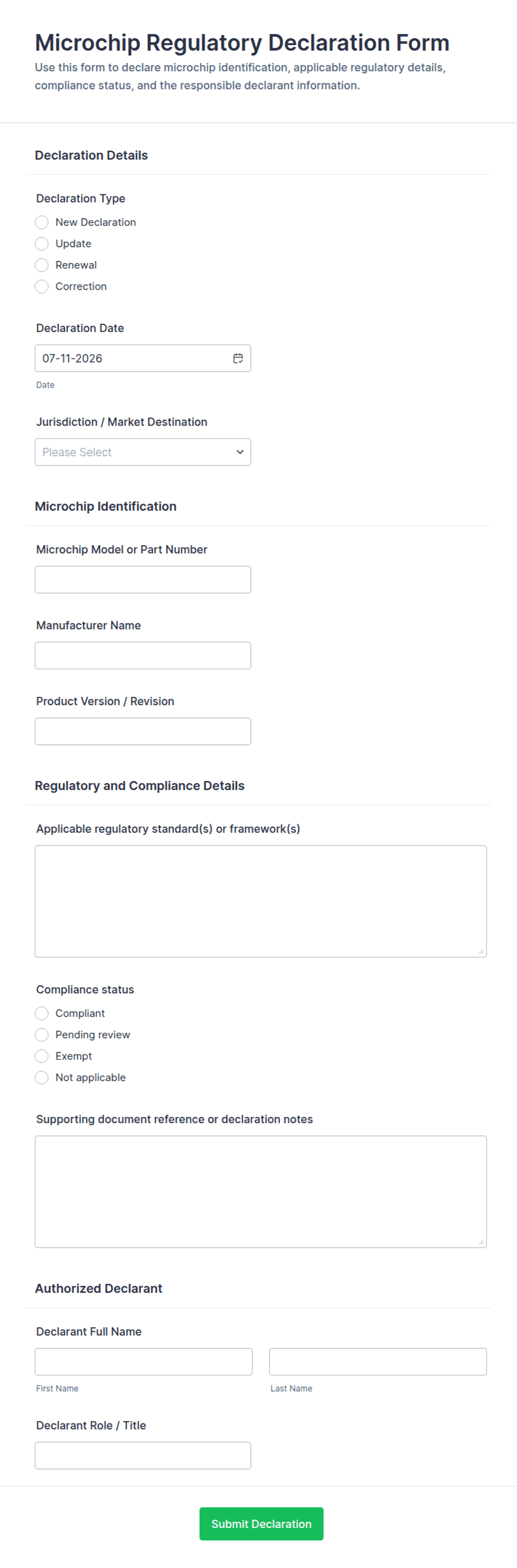Submit the declaration with the green button
The image size is (517, 1568).
(261, 1524)
